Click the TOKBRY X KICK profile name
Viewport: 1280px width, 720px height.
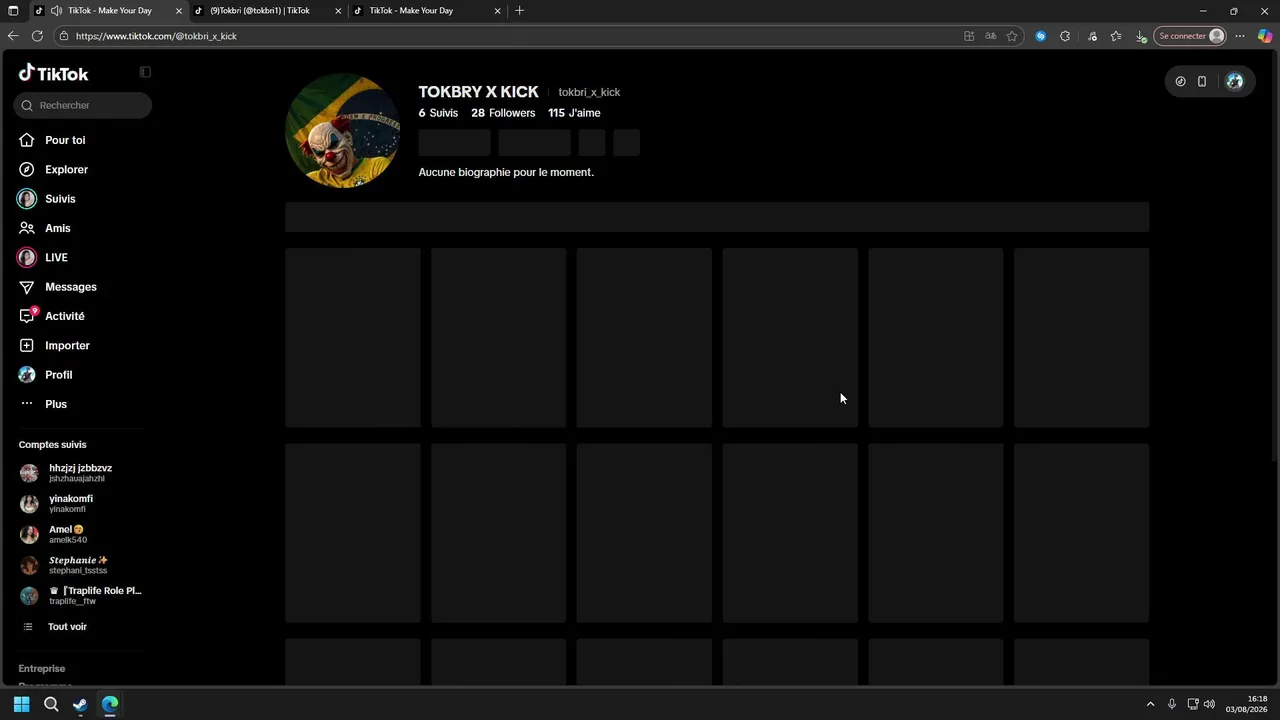(478, 92)
